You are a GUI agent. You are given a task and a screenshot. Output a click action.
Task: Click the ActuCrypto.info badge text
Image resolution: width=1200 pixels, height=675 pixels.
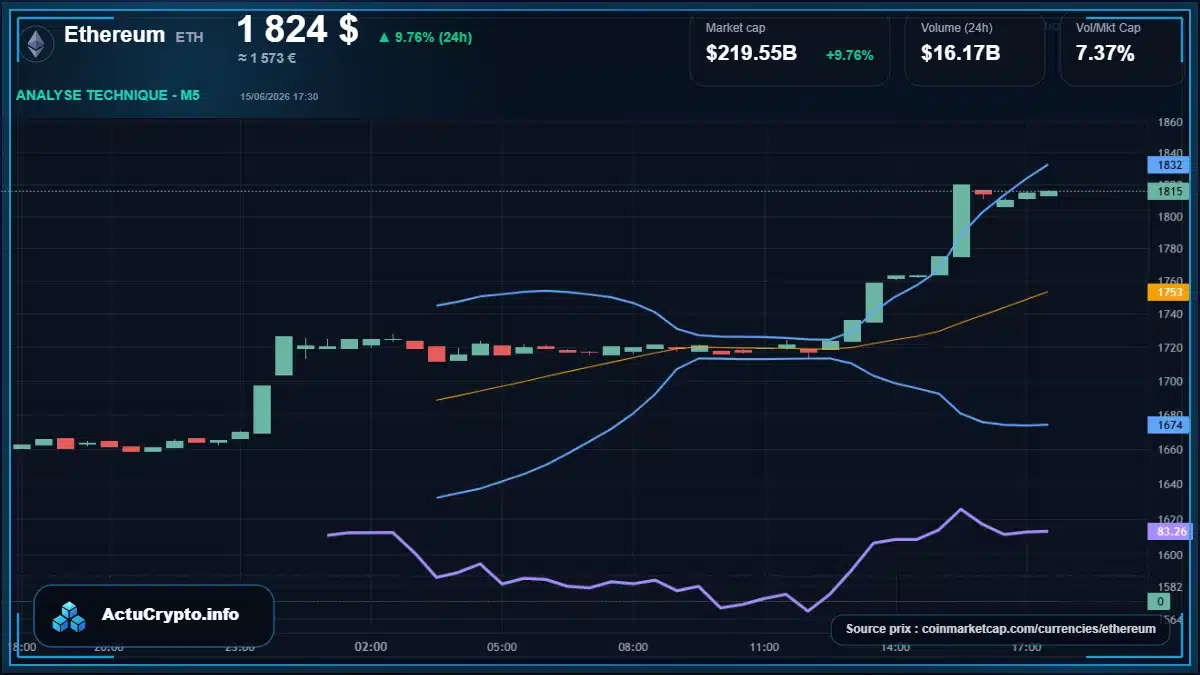[x=170, y=615]
